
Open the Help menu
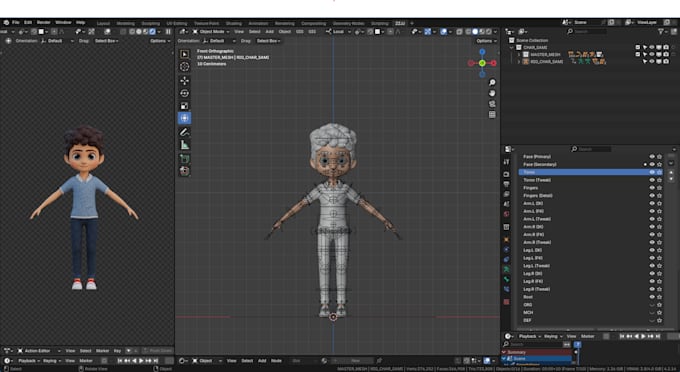click(x=81, y=23)
